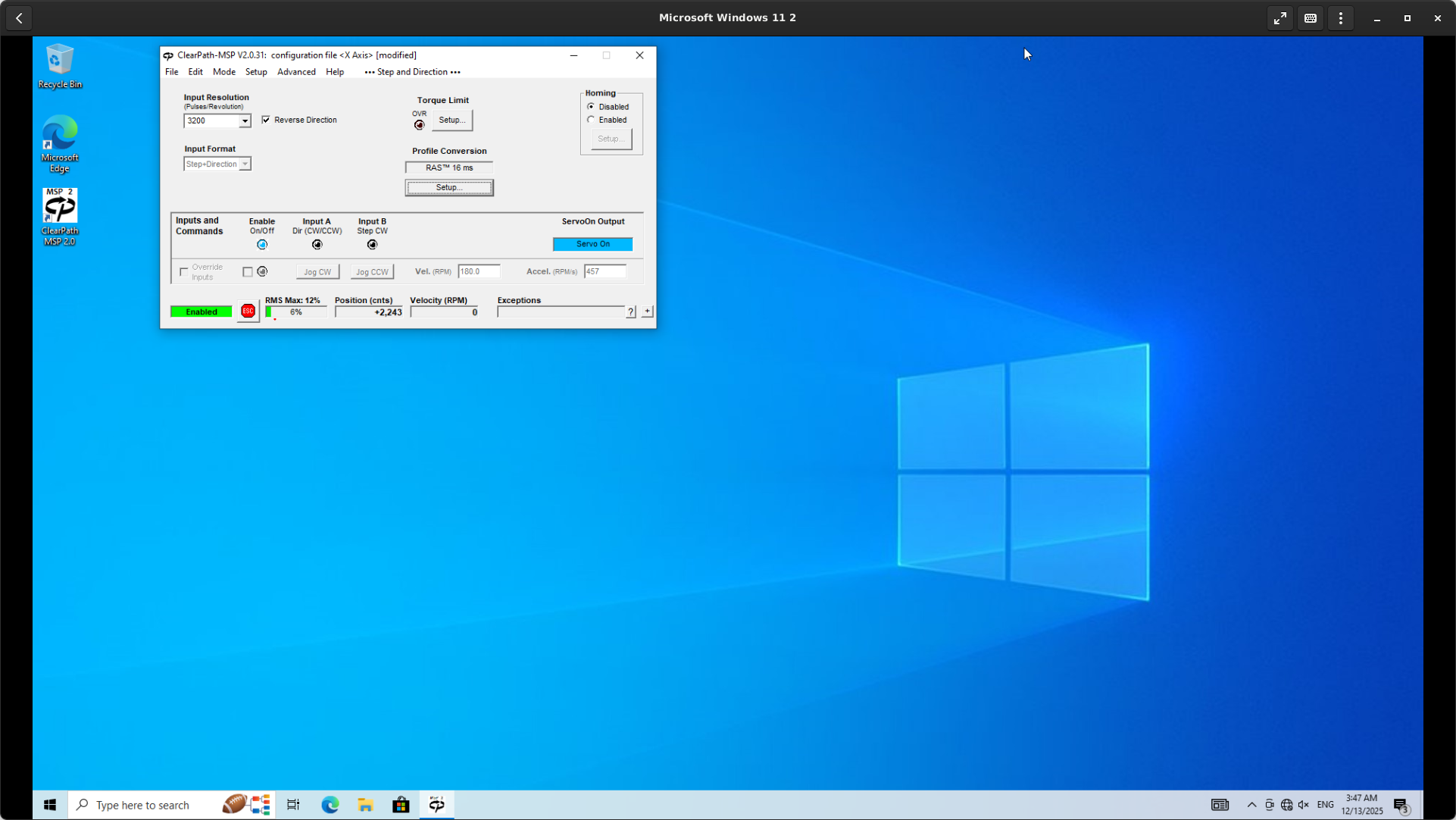Expand the Input Format Step+Direction dropdown
1456x820 pixels.
pyautogui.click(x=245, y=164)
